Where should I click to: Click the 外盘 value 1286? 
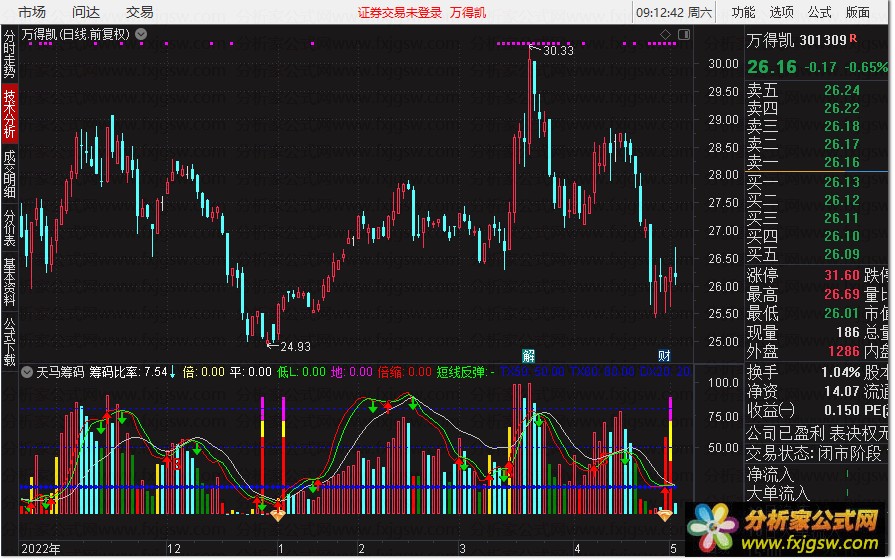click(844, 351)
